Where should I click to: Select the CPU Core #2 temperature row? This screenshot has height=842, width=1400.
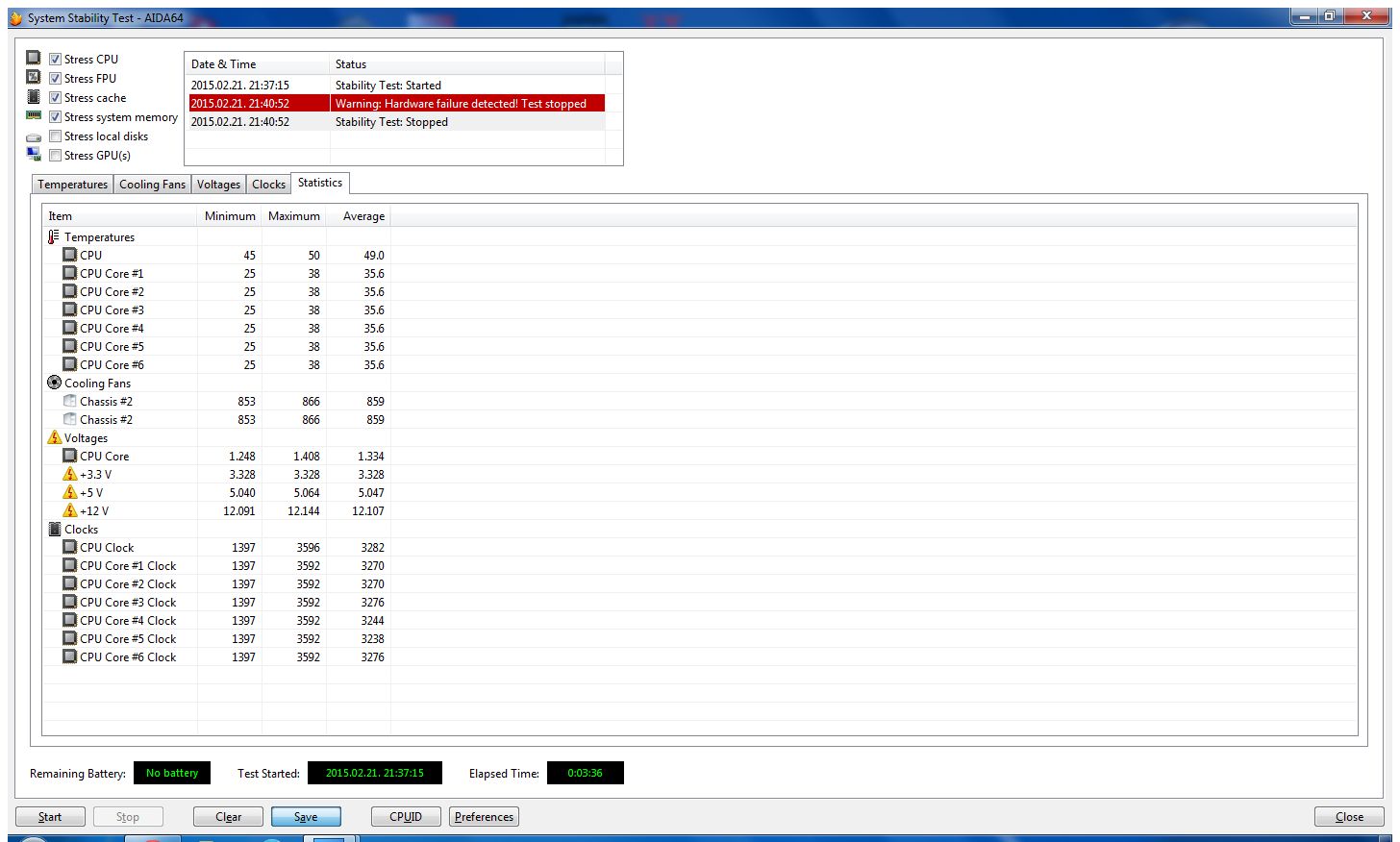[216, 291]
